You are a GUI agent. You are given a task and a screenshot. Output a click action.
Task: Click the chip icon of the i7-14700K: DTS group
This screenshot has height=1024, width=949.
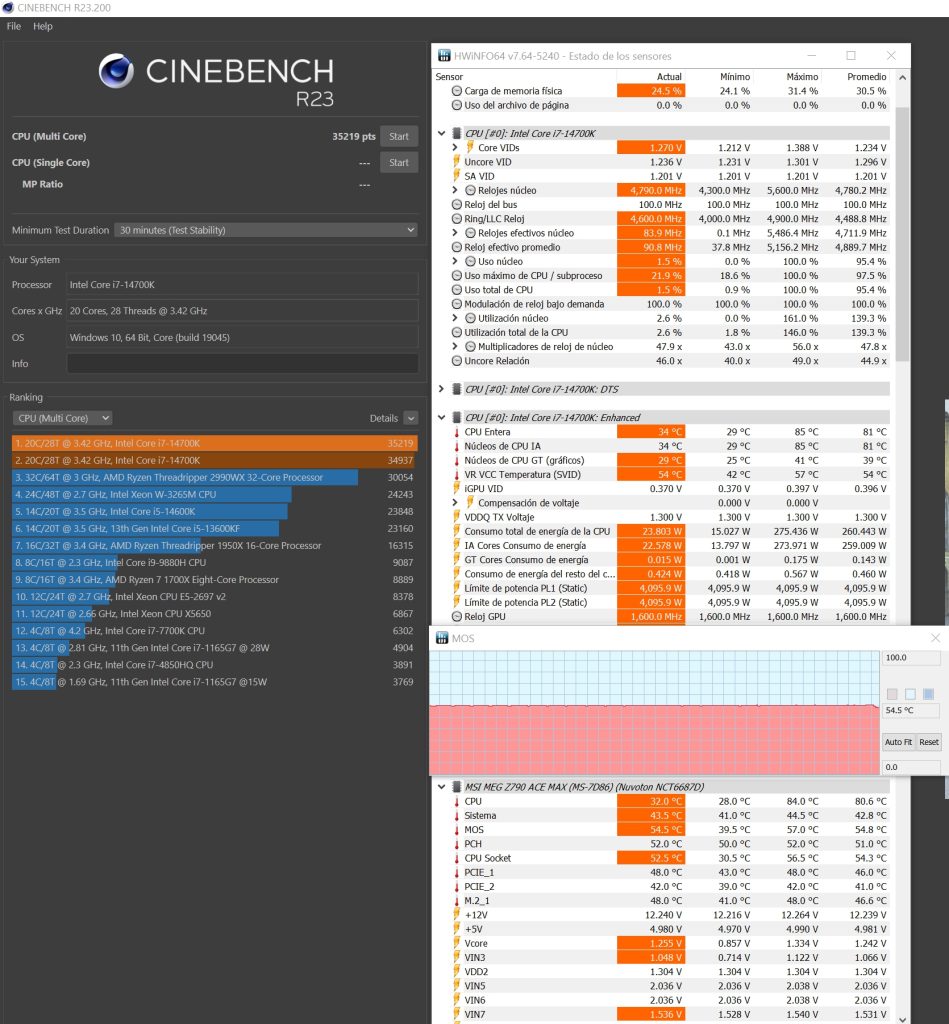[x=457, y=389]
